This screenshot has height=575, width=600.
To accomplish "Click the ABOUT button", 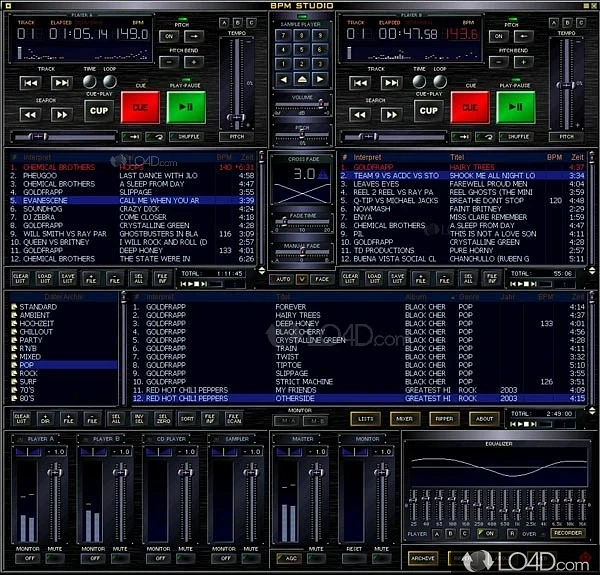I will (x=483, y=418).
